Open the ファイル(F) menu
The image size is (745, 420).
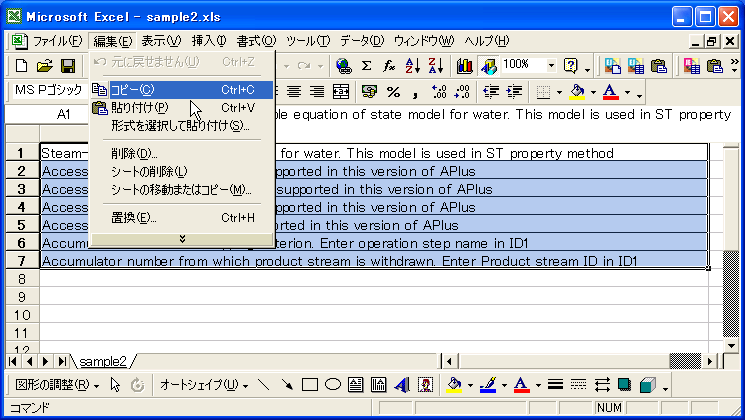57,41
